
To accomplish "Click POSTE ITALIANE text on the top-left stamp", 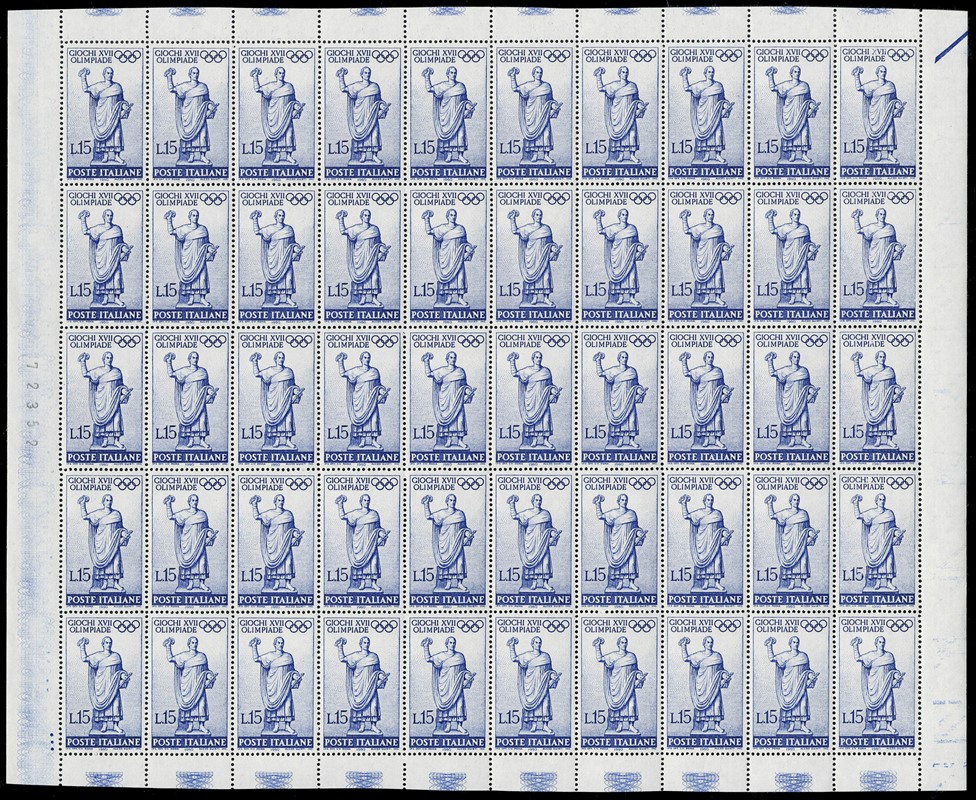I will pyautogui.click(x=104, y=171).
